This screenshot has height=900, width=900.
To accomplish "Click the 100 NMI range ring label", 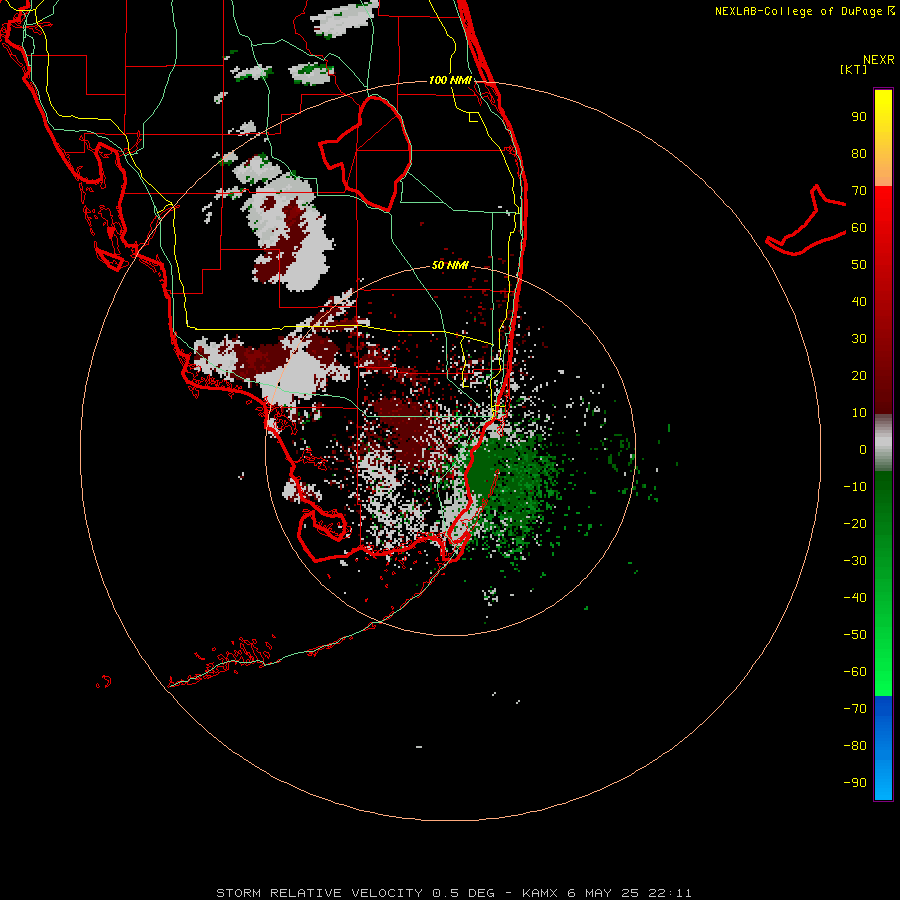I will coord(450,80).
